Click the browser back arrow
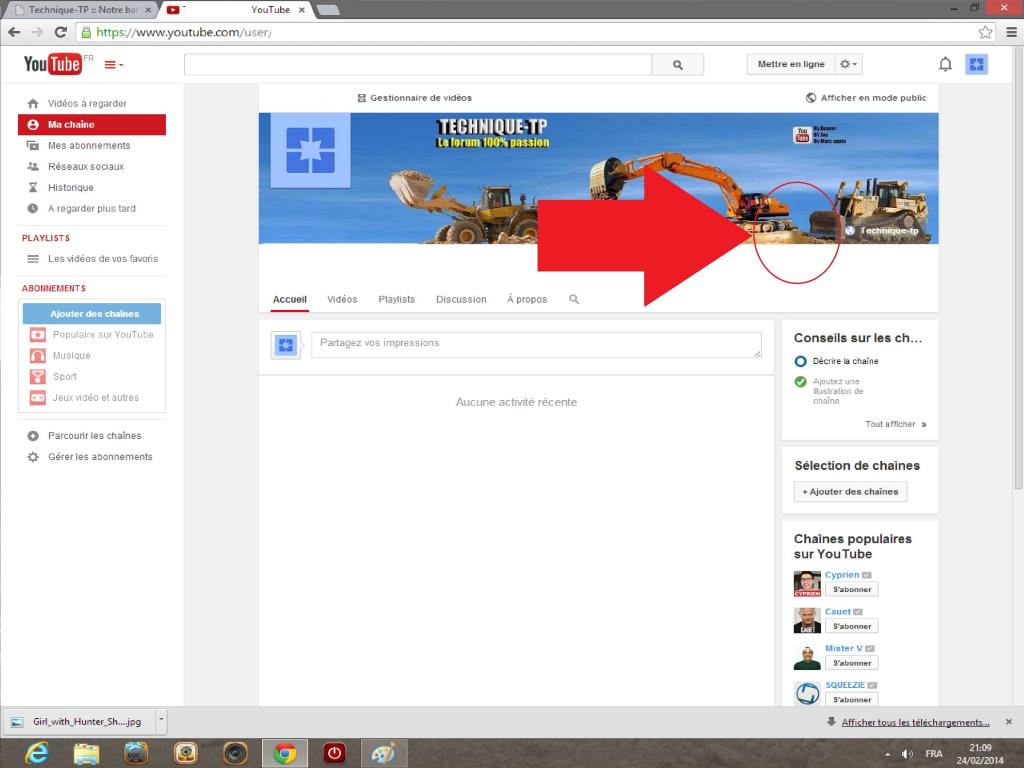Screen dimensions: 1024x768 (14, 32)
